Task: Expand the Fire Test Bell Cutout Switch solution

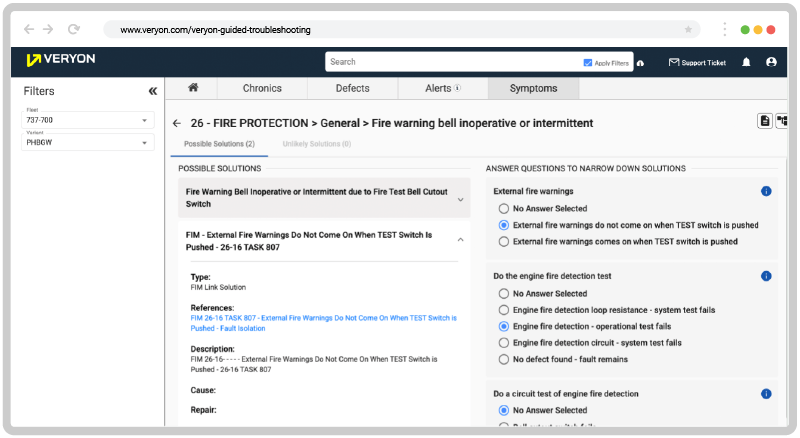Action: [x=460, y=199]
